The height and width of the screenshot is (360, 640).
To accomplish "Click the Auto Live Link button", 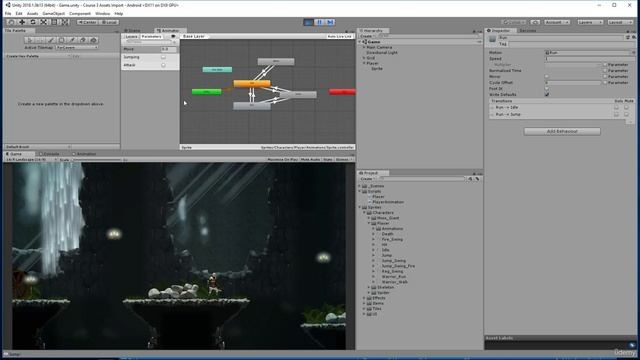I will 339,36.
